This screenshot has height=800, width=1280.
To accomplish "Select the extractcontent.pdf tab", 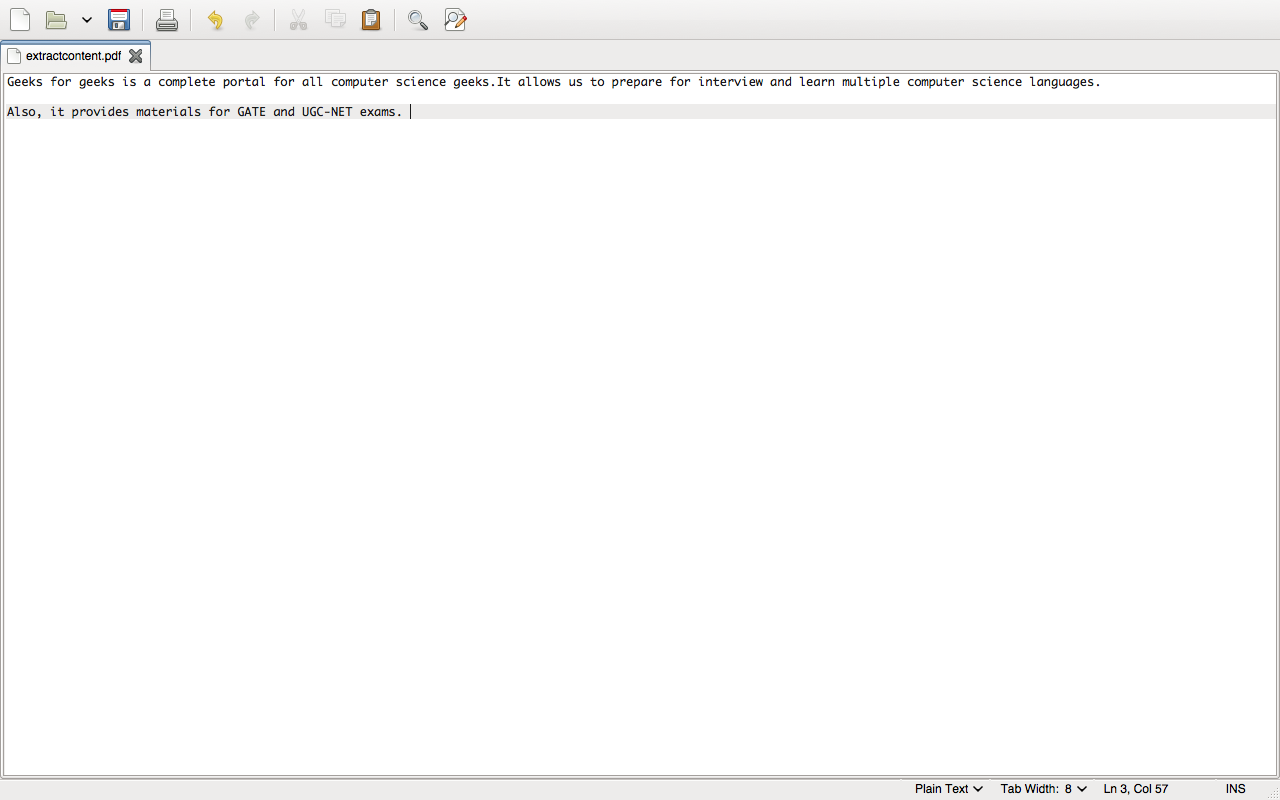I will coord(73,56).
